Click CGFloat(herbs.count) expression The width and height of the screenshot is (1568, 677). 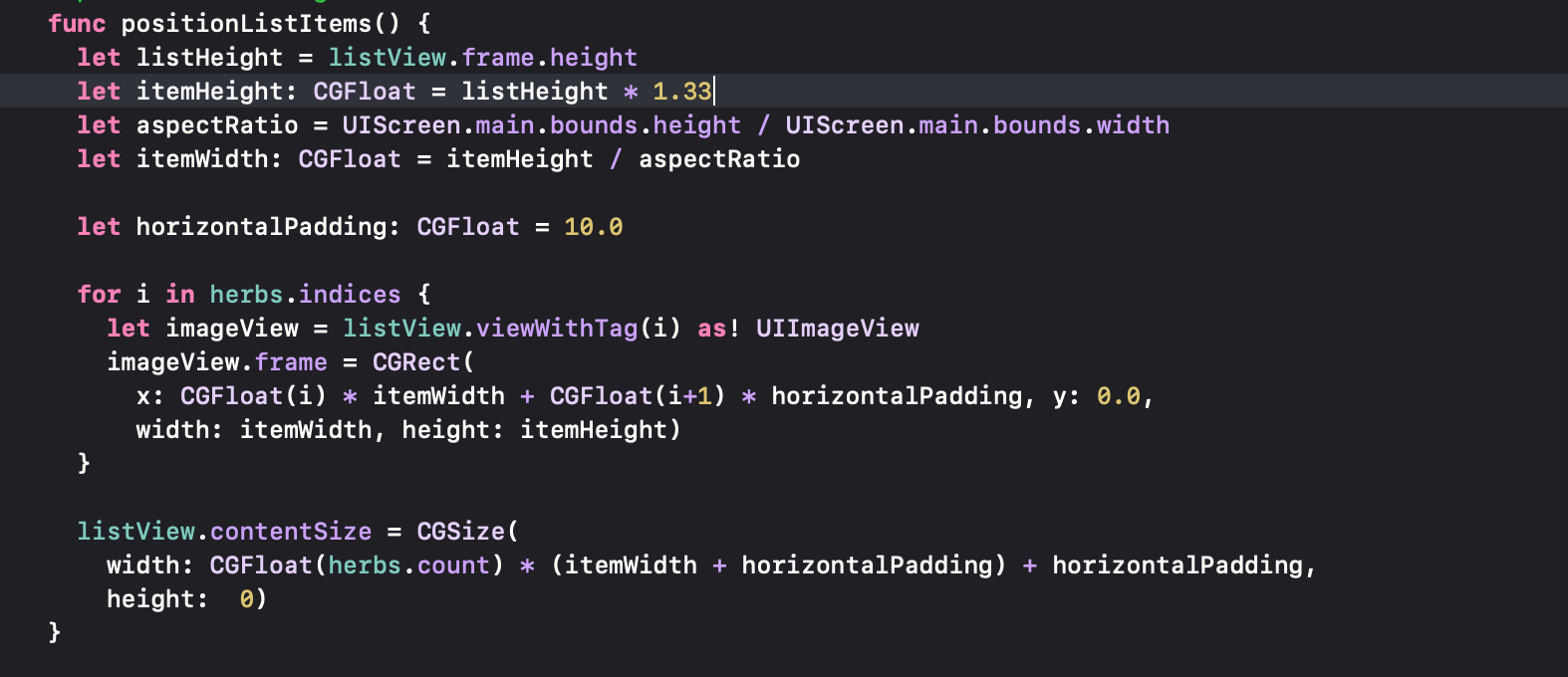coord(357,565)
